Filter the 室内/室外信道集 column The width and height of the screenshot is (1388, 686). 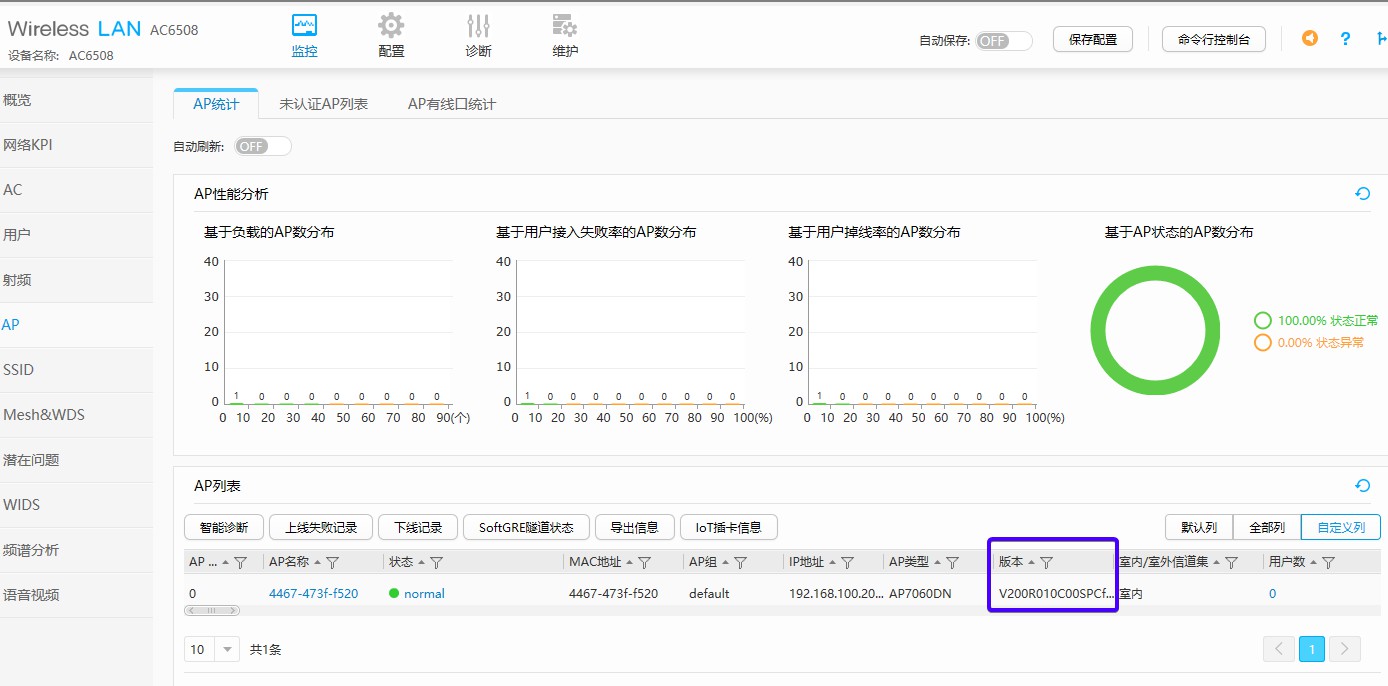pos(1232,563)
